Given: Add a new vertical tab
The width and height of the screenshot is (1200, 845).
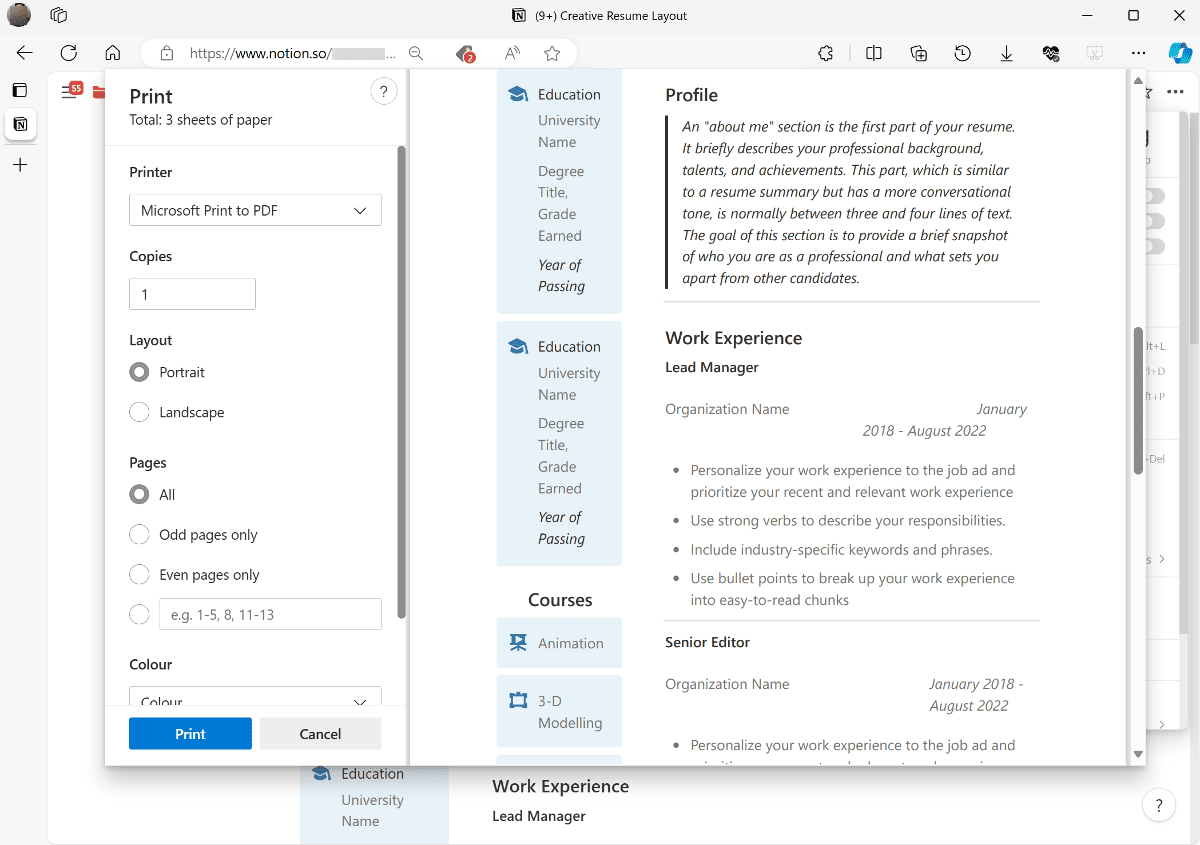Looking at the screenshot, I should 20,165.
